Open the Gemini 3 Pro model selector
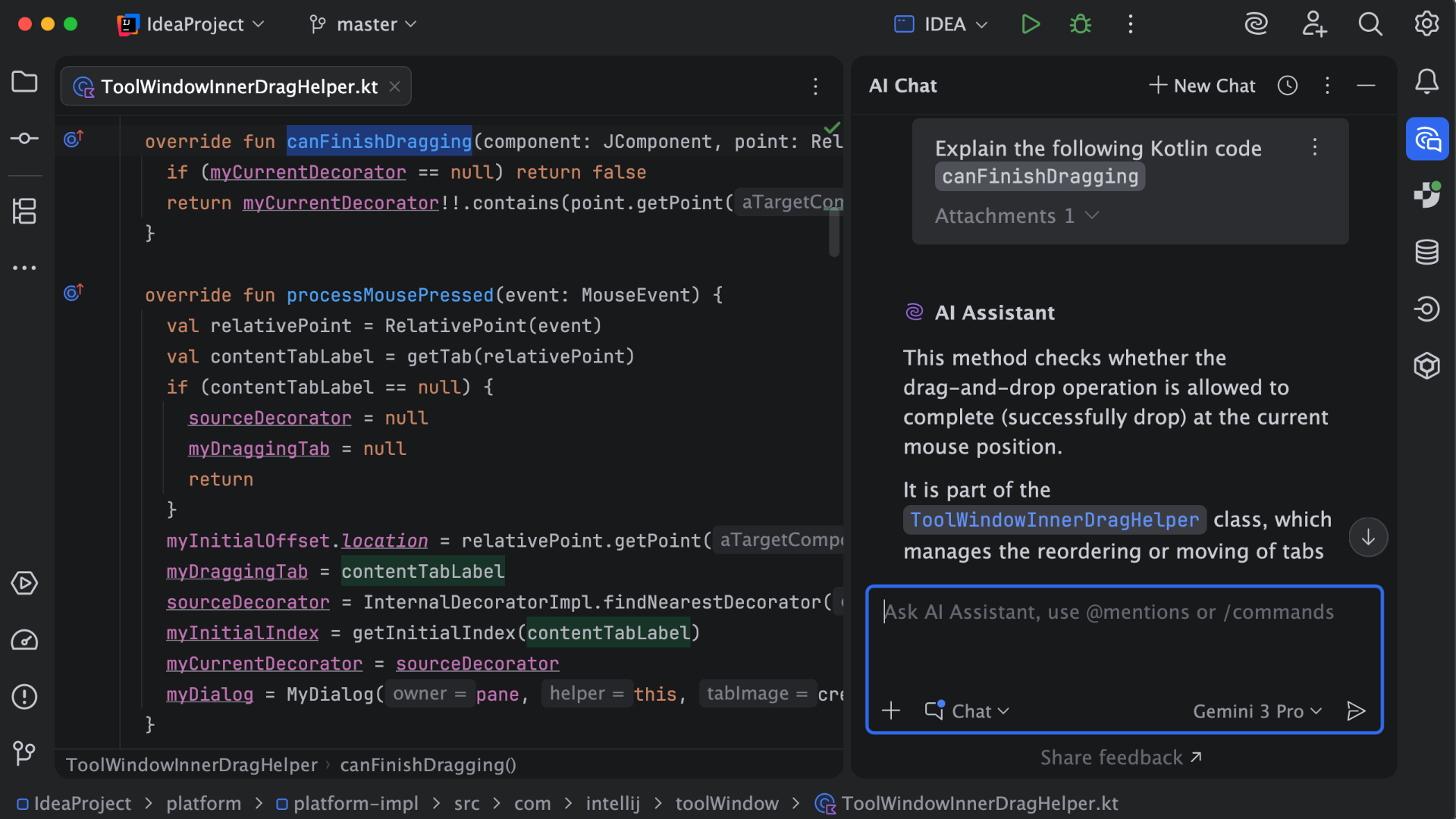Screen dimensions: 1456x819 click(x=1257, y=711)
